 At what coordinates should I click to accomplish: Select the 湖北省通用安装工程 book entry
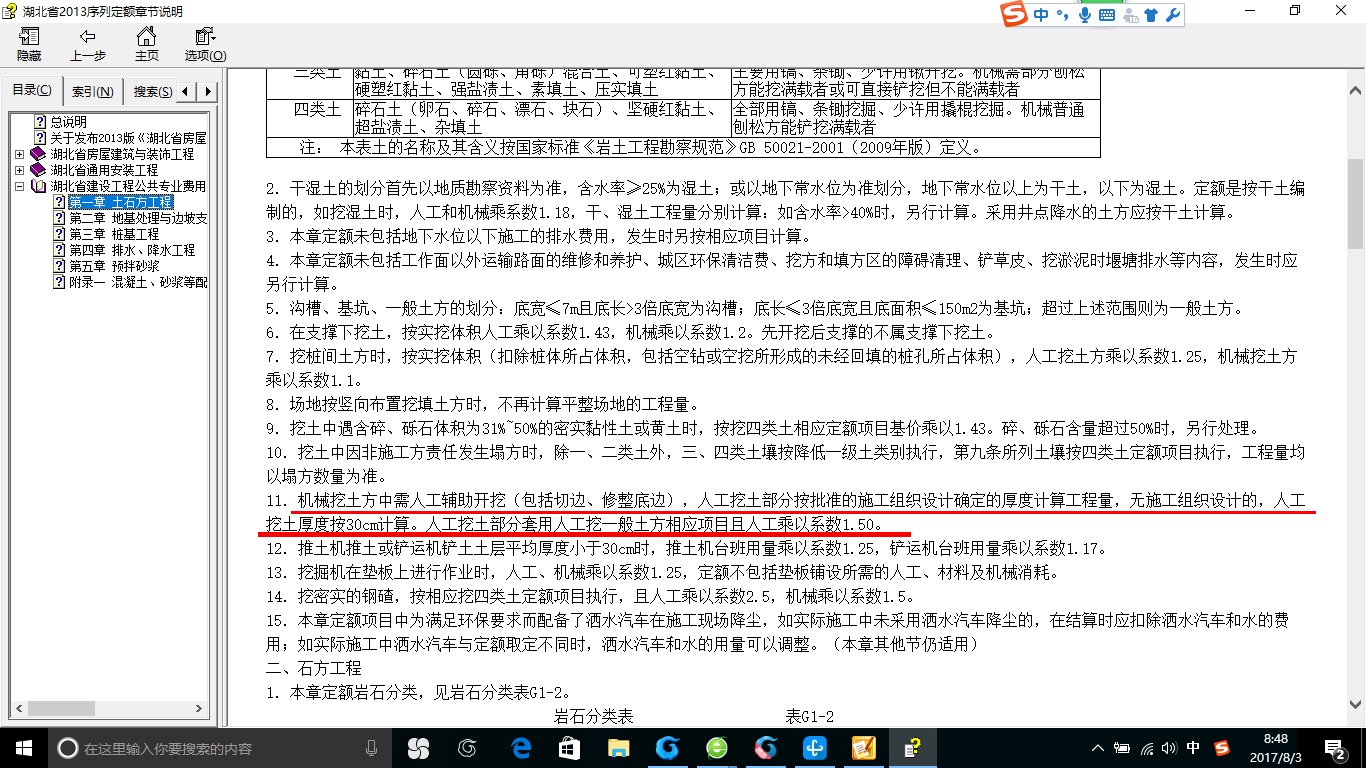coord(104,170)
